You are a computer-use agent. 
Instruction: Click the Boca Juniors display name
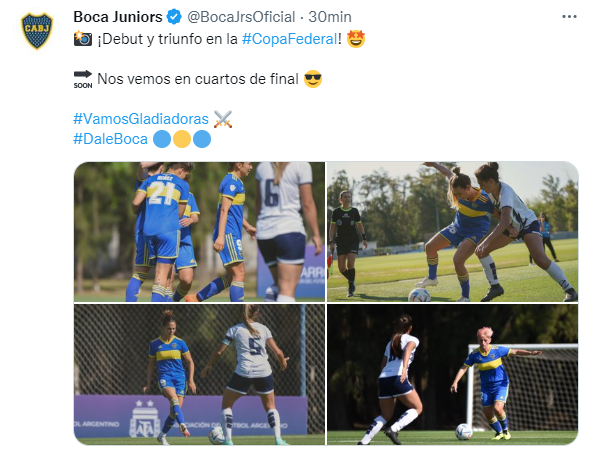click(118, 17)
